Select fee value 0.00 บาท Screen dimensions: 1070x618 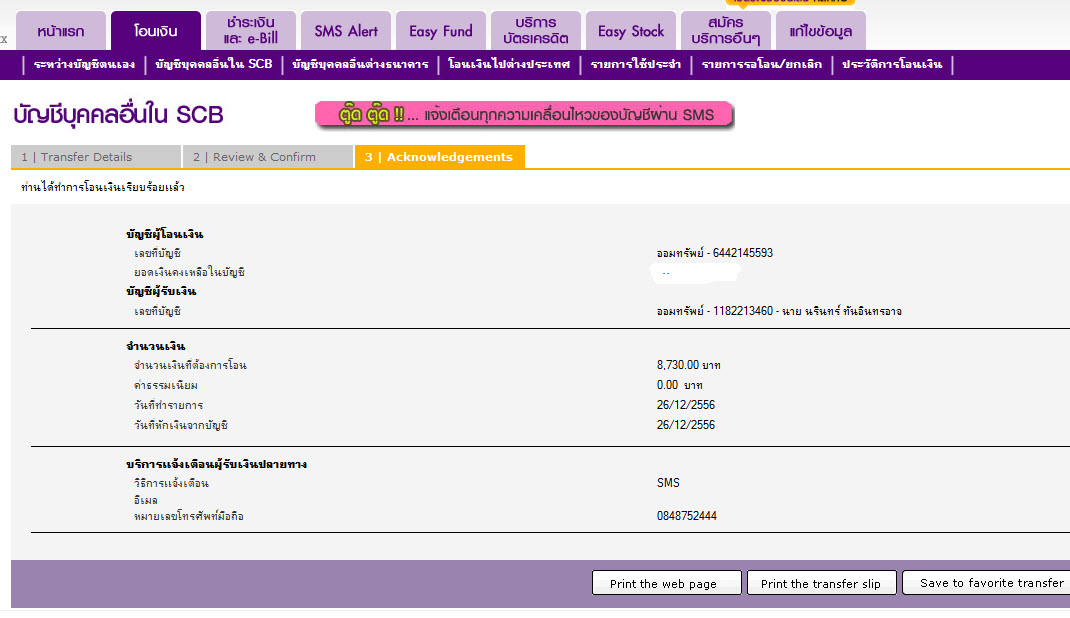point(680,385)
